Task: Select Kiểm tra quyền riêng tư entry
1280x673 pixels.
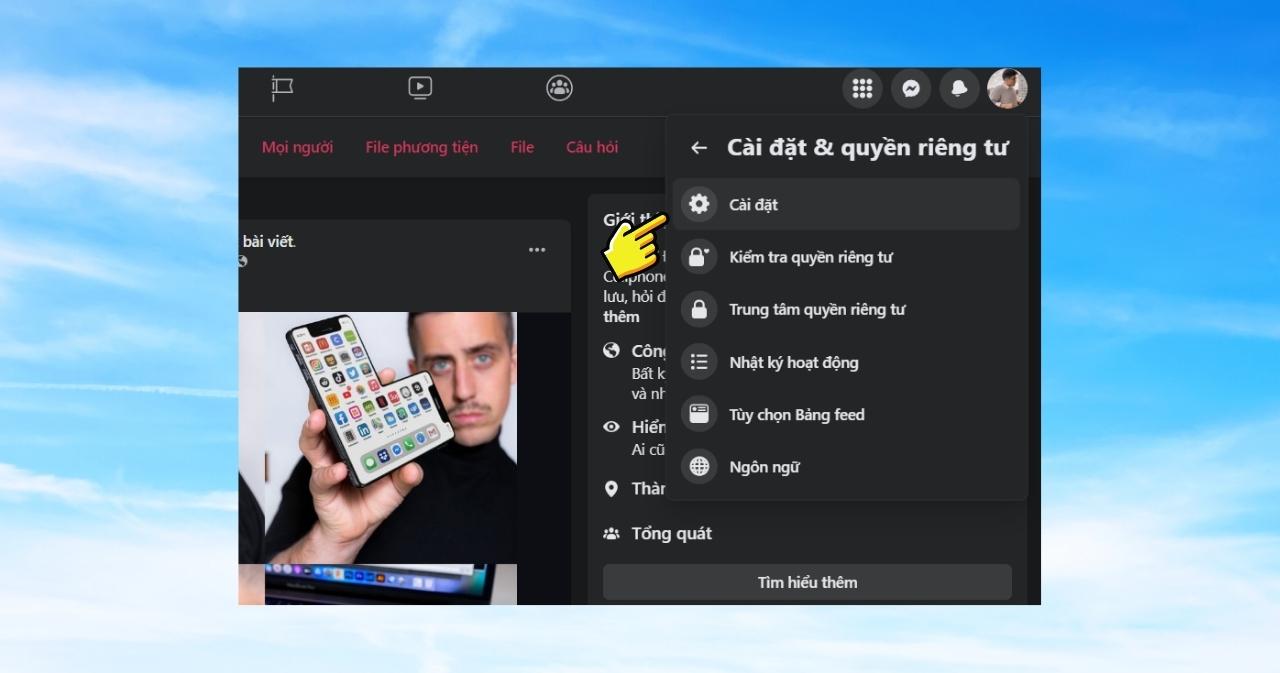Action: point(846,257)
